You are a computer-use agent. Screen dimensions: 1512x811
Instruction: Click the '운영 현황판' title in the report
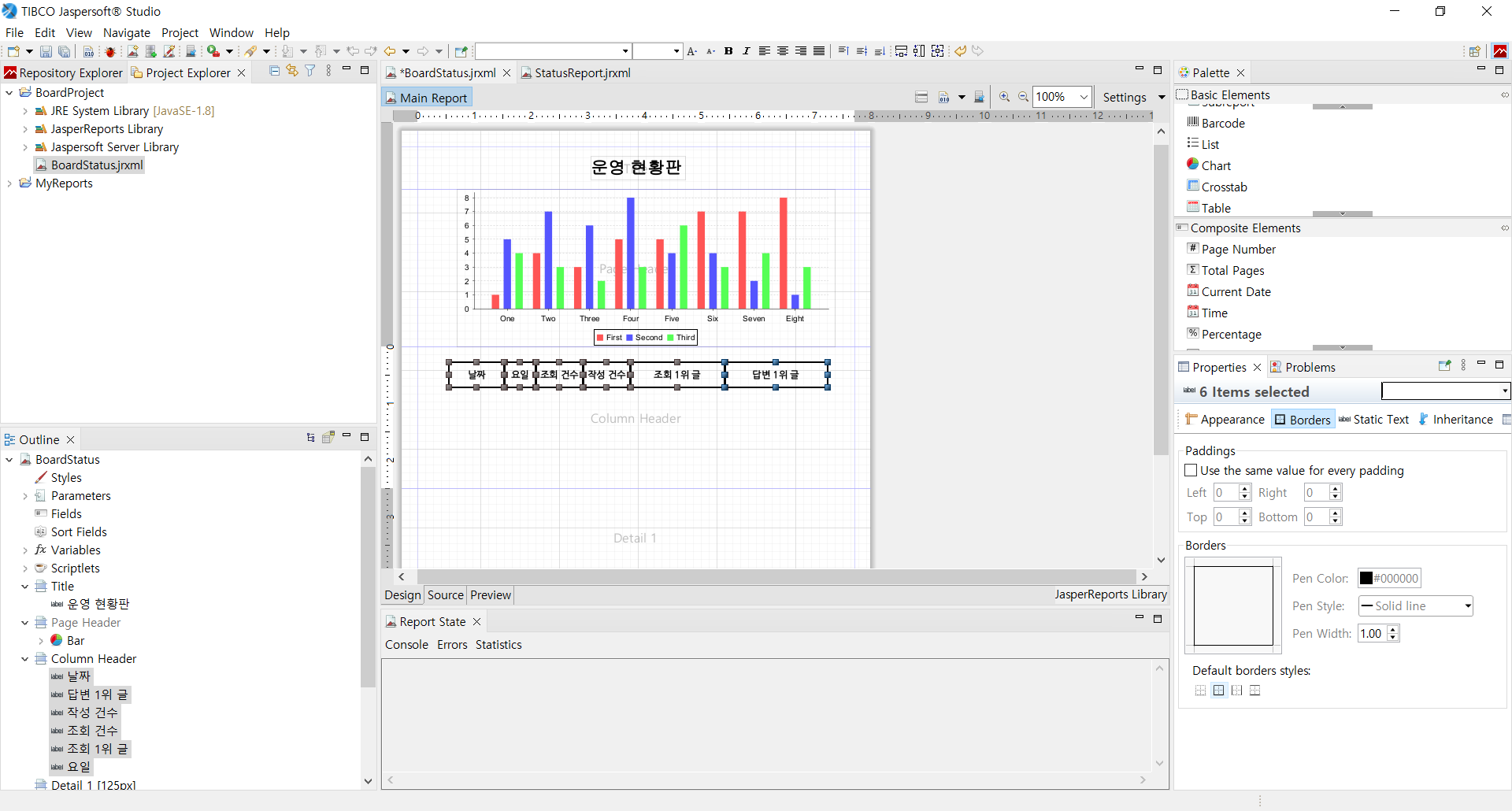pos(636,167)
